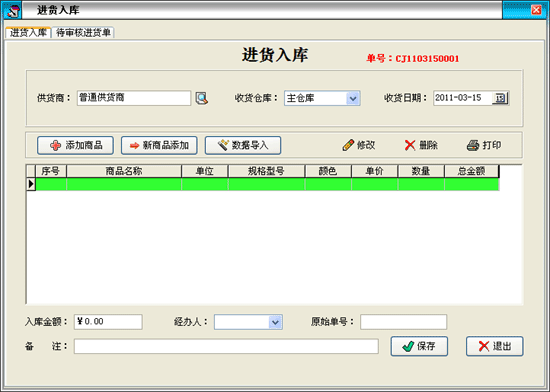Click the application icon in title bar
This screenshot has height=392, width=550.
point(13,11)
